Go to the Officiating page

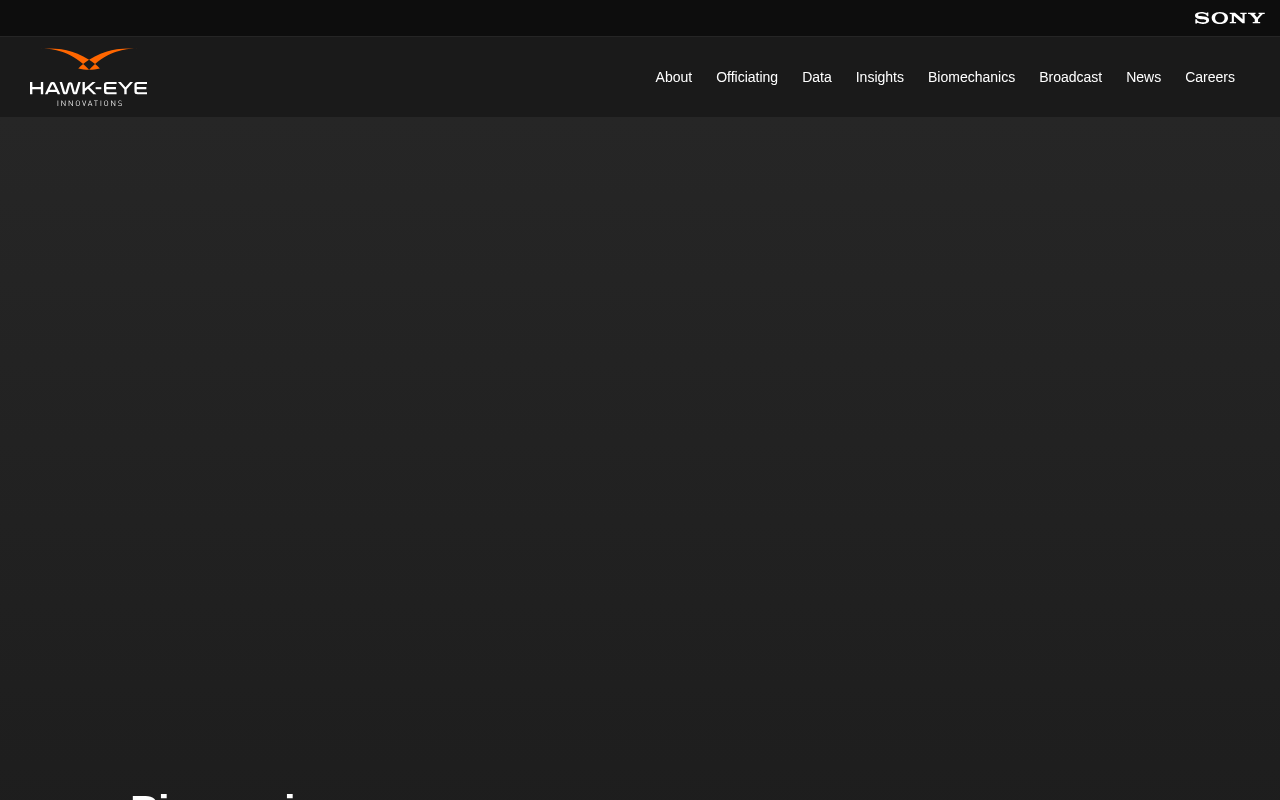coord(747,77)
